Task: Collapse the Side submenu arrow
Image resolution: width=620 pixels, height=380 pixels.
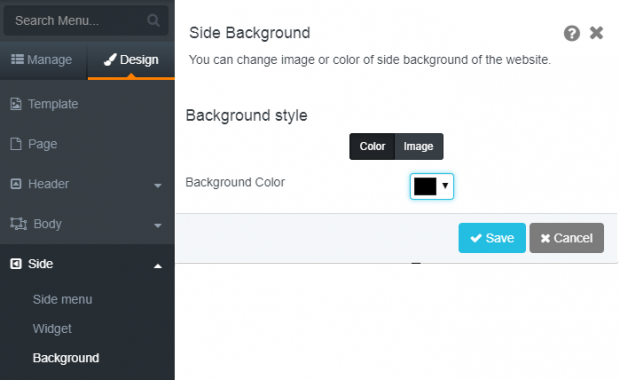Action: tap(158, 266)
